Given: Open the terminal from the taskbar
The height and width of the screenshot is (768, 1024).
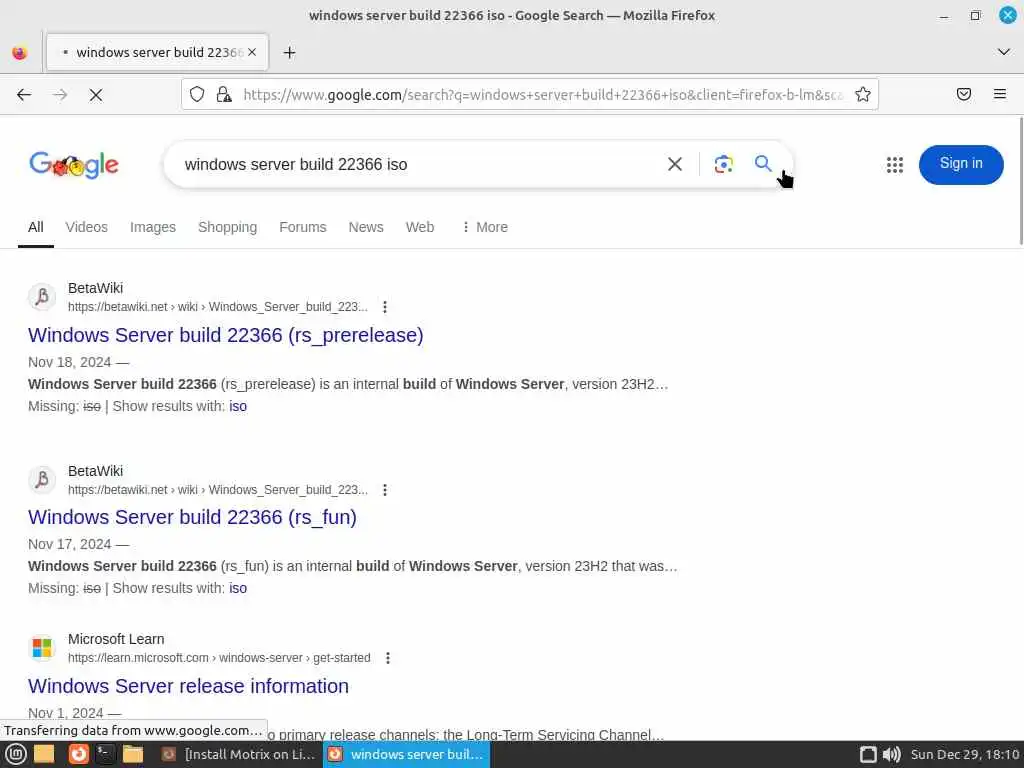Looking at the screenshot, I should 105,755.
